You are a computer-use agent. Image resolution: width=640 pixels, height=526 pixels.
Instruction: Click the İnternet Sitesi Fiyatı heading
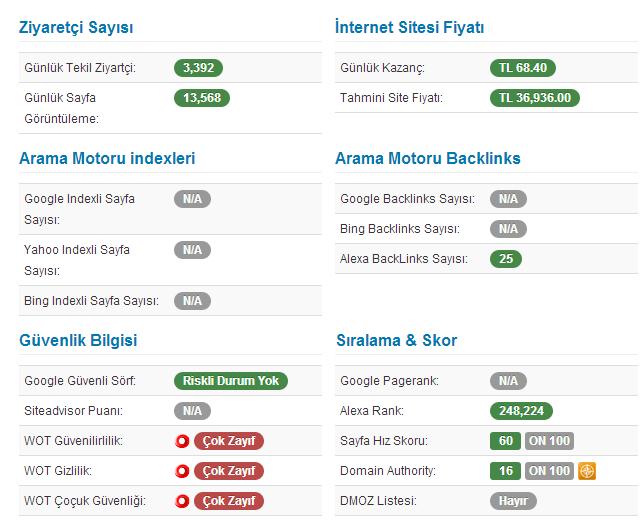[410, 28]
